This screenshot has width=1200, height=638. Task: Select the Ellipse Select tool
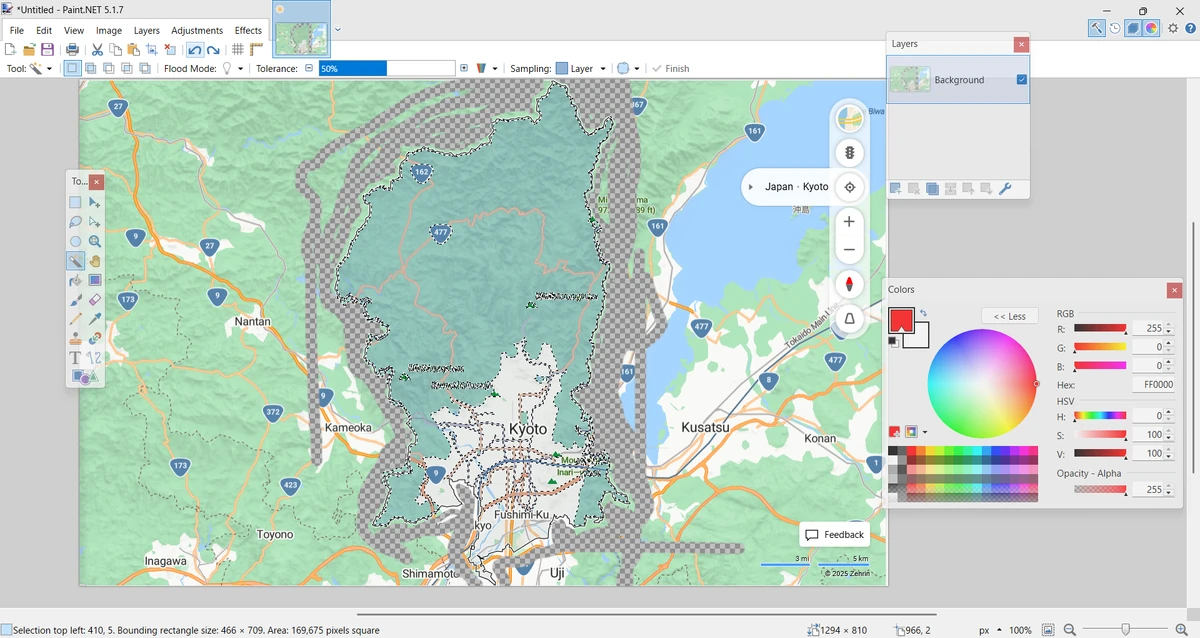(x=75, y=241)
